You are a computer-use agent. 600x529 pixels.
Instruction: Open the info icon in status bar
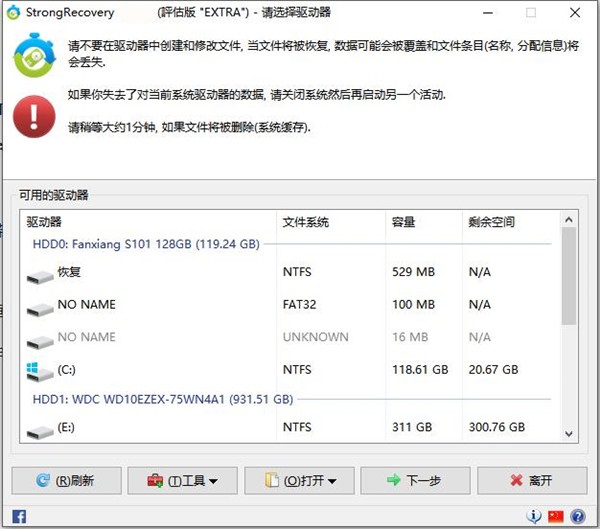(534, 516)
